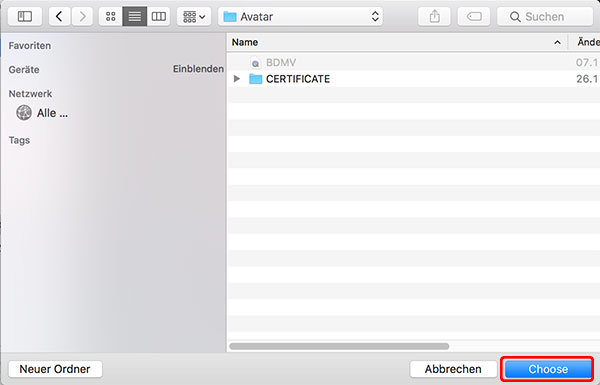Click the magnifying glass search icon
This screenshot has height=385, width=600.
(x=515, y=17)
